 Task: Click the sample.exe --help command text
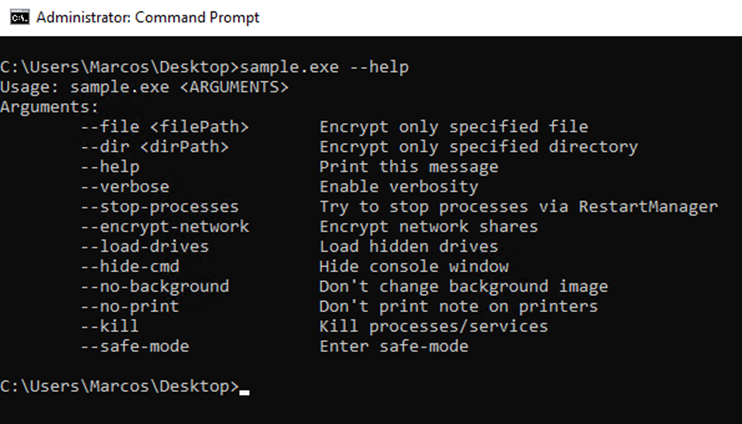coord(324,67)
